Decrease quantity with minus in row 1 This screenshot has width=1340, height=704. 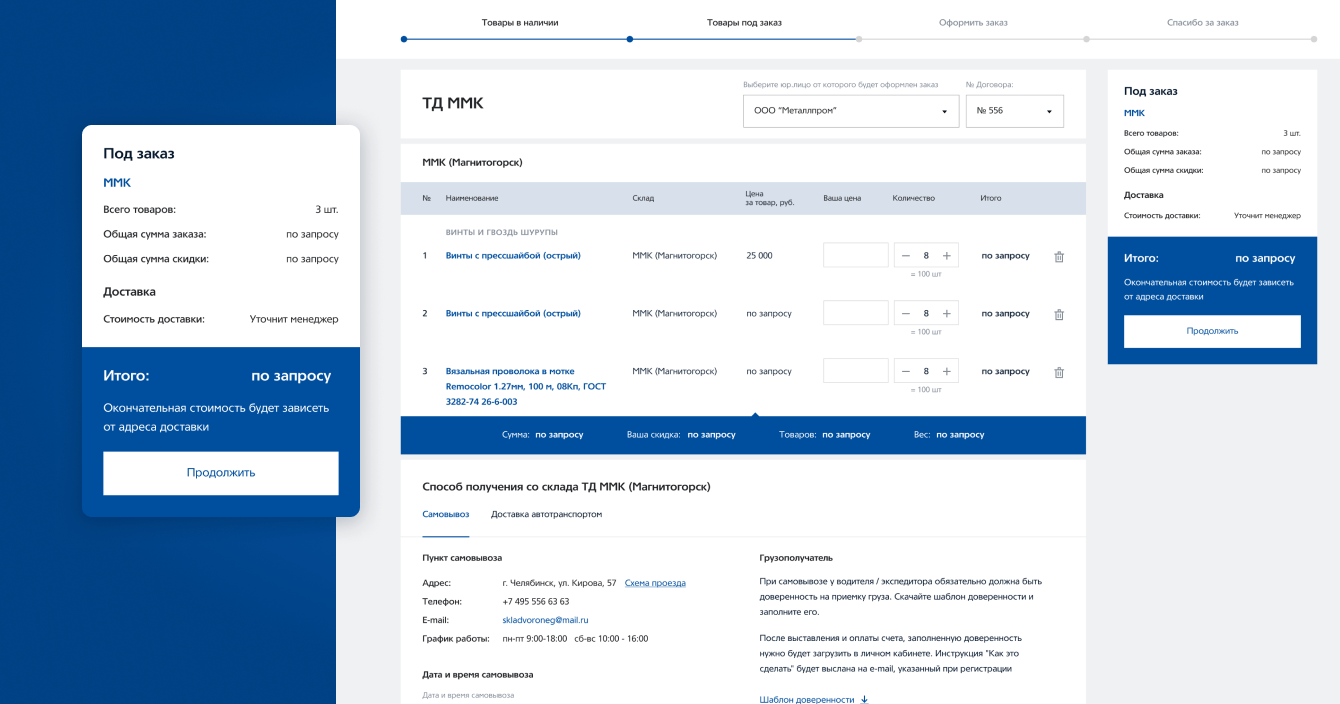point(906,256)
